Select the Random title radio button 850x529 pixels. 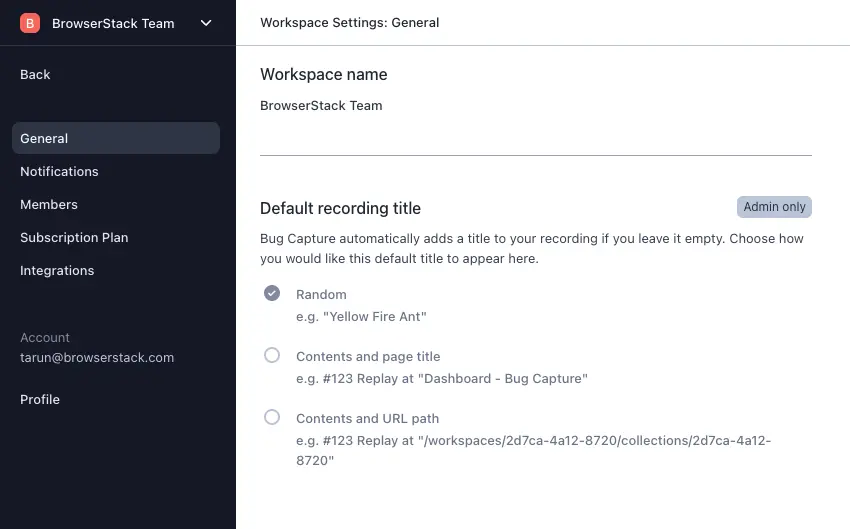click(272, 293)
